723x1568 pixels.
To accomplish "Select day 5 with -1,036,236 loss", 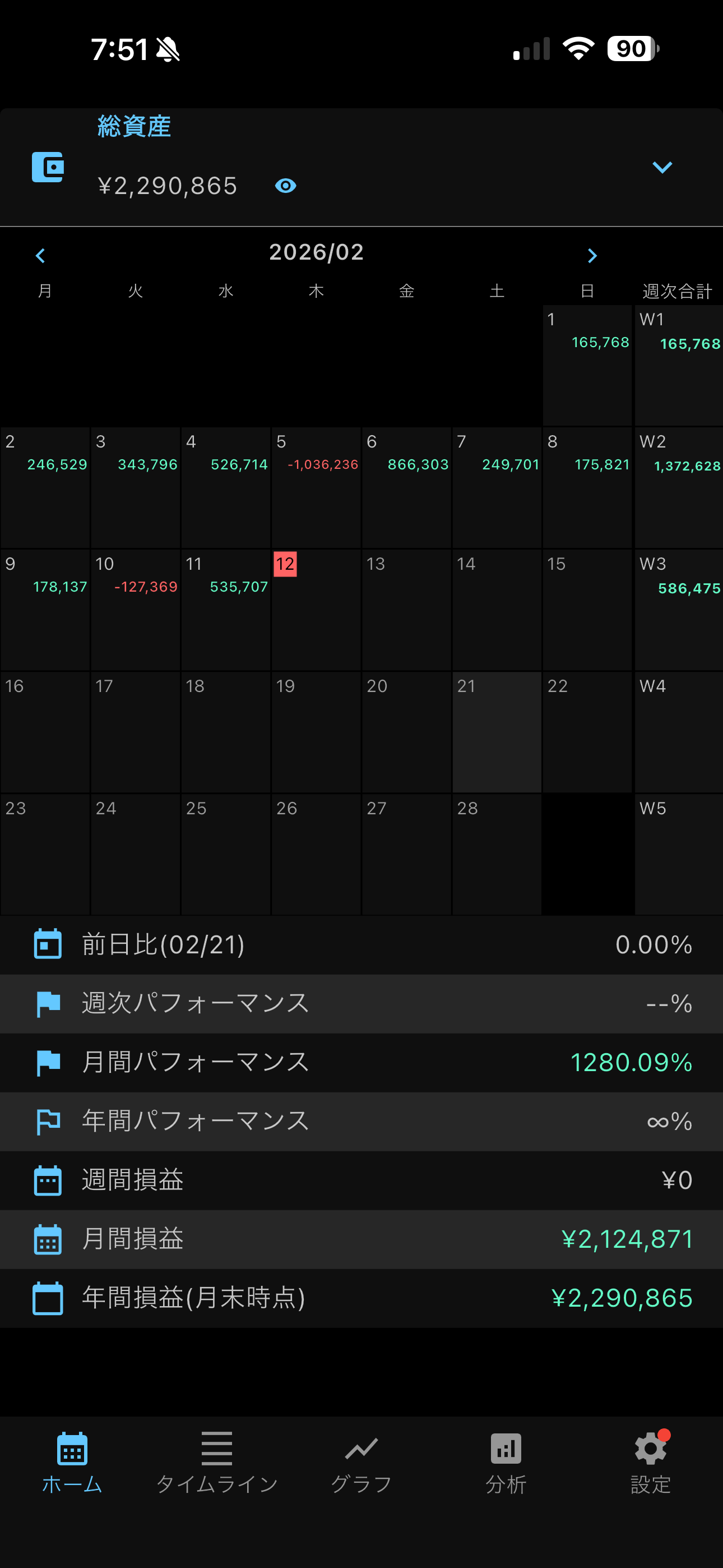I will (317, 487).
